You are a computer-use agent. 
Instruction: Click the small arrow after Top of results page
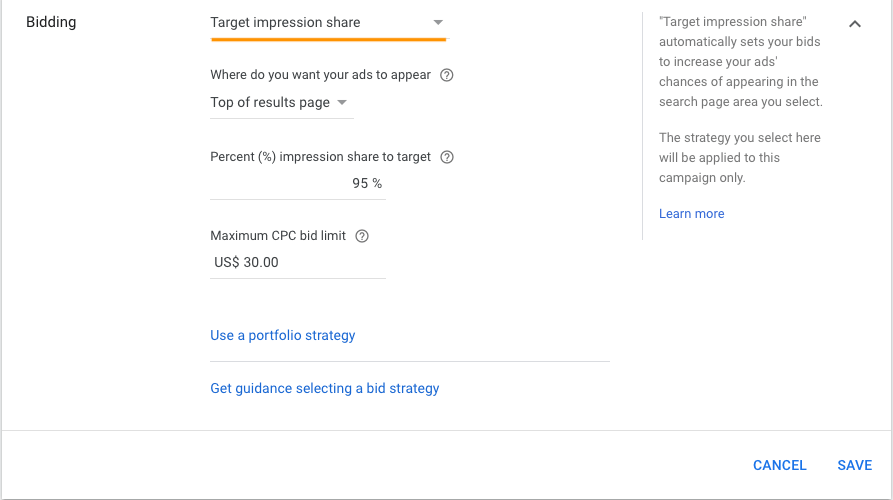tap(342, 103)
